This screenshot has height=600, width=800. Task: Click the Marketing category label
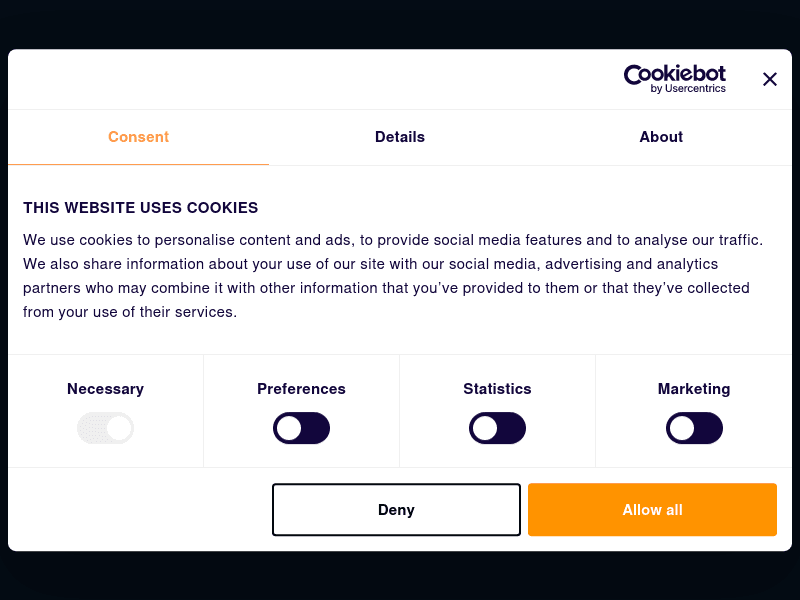pyautogui.click(x=694, y=389)
